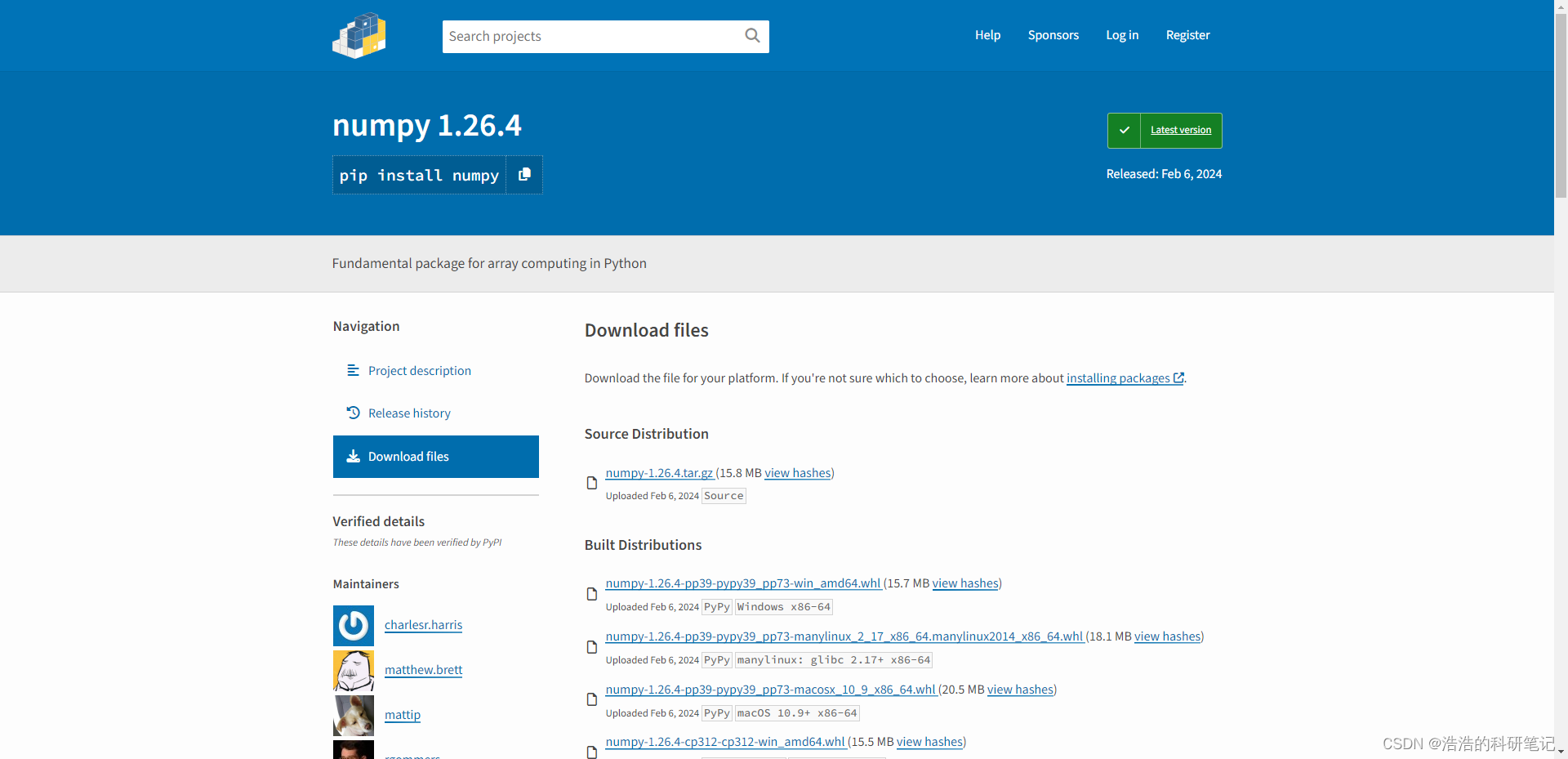The height and width of the screenshot is (759, 1568).
Task: Download the pp39 macosx_10_9 wheel
Action: pos(770,689)
